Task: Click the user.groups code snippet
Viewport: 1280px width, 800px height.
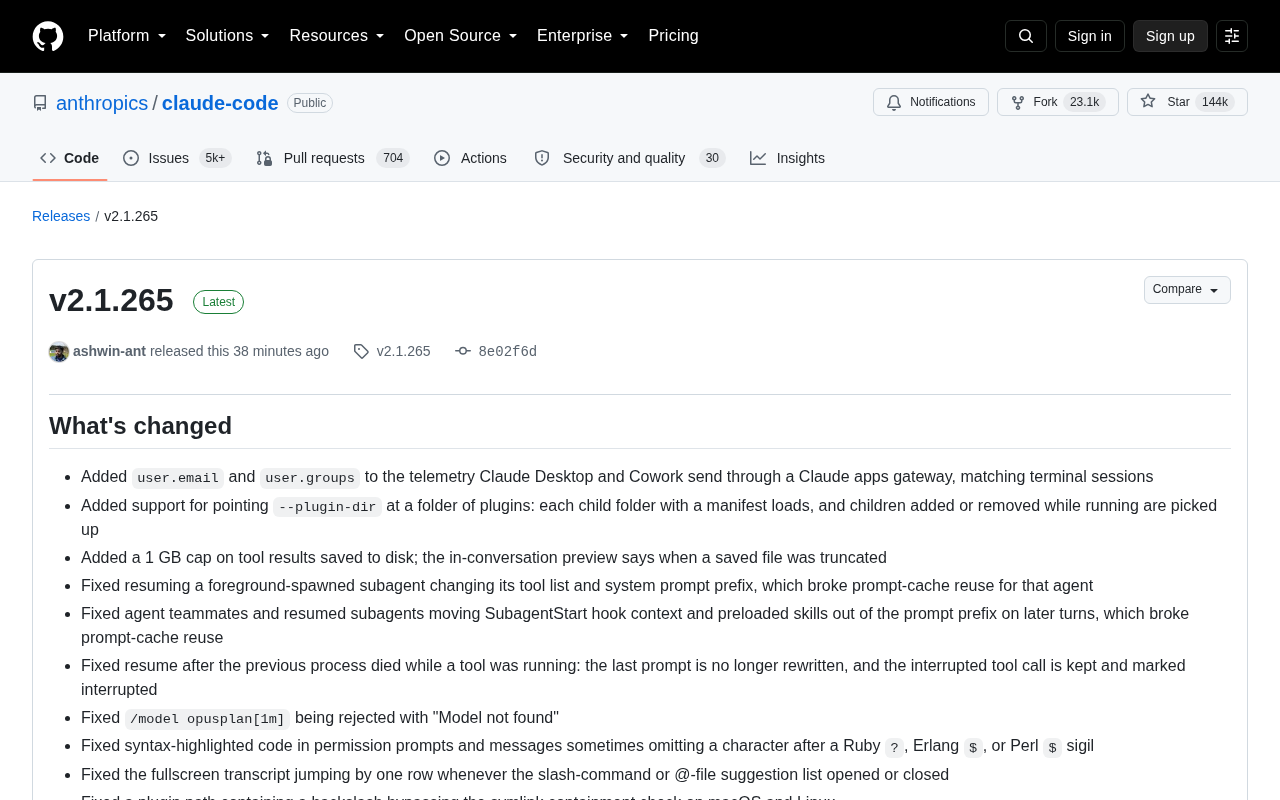Action: [x=310, y=478]
